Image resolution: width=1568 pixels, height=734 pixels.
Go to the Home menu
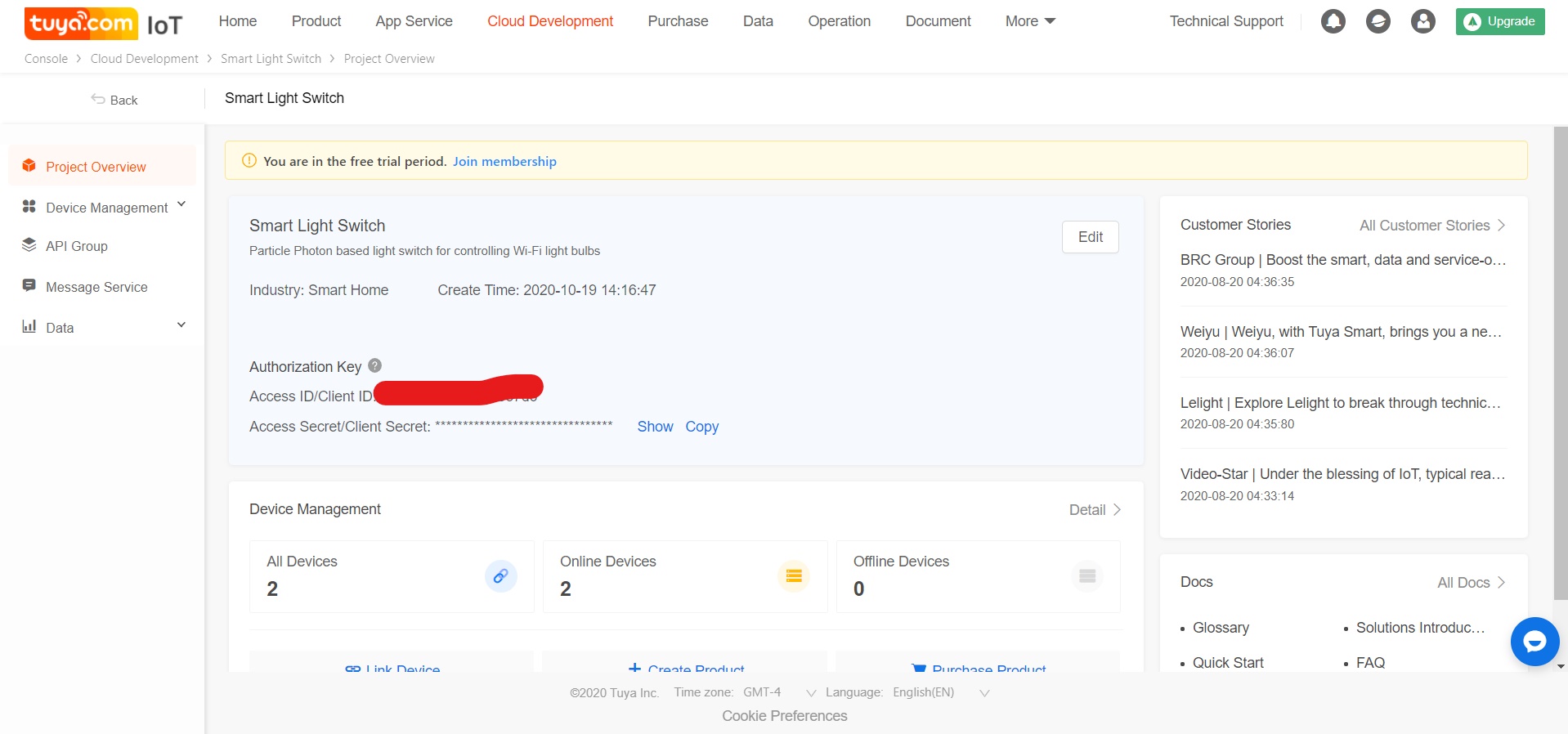(x=238, y=21)
